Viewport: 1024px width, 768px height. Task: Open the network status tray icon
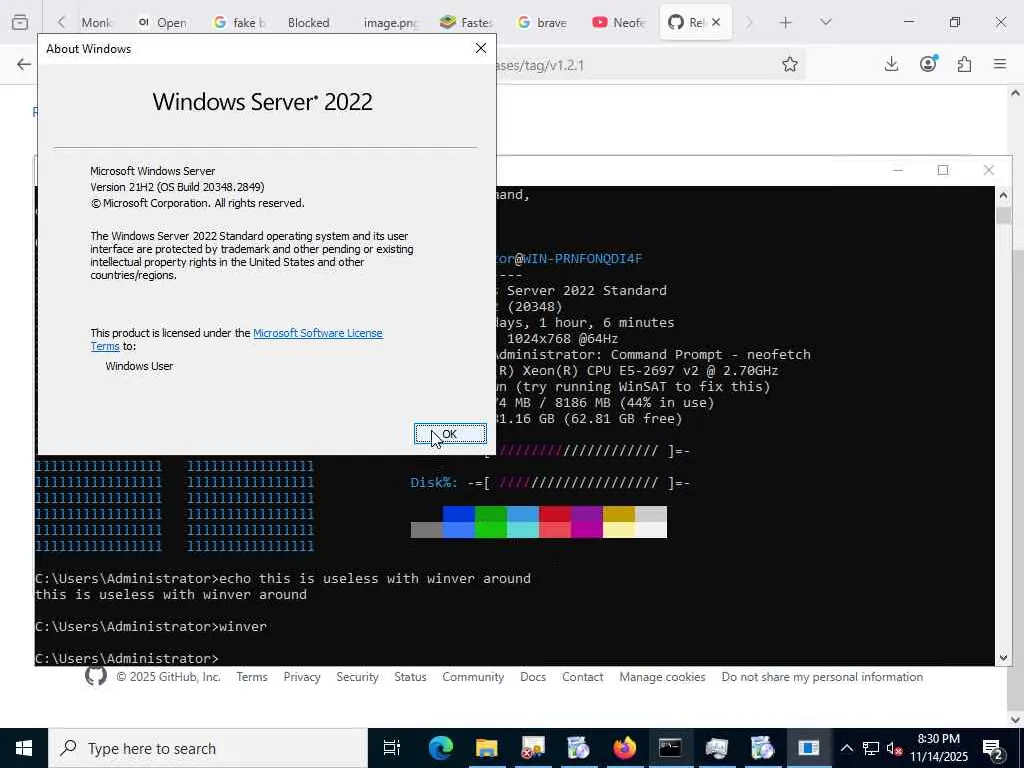point(871,748)
